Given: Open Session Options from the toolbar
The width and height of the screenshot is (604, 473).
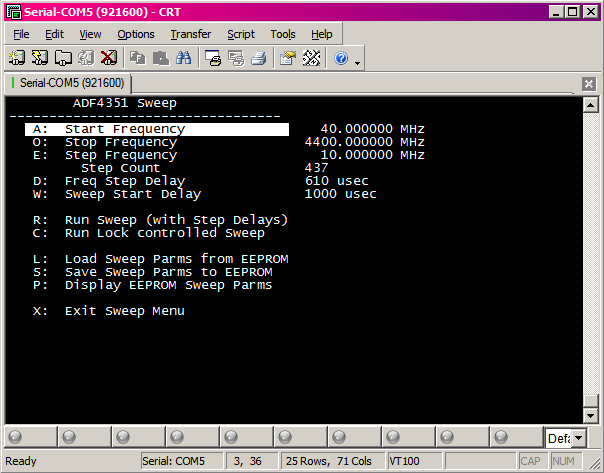Looking at the screenshot, I should (288, 58).
